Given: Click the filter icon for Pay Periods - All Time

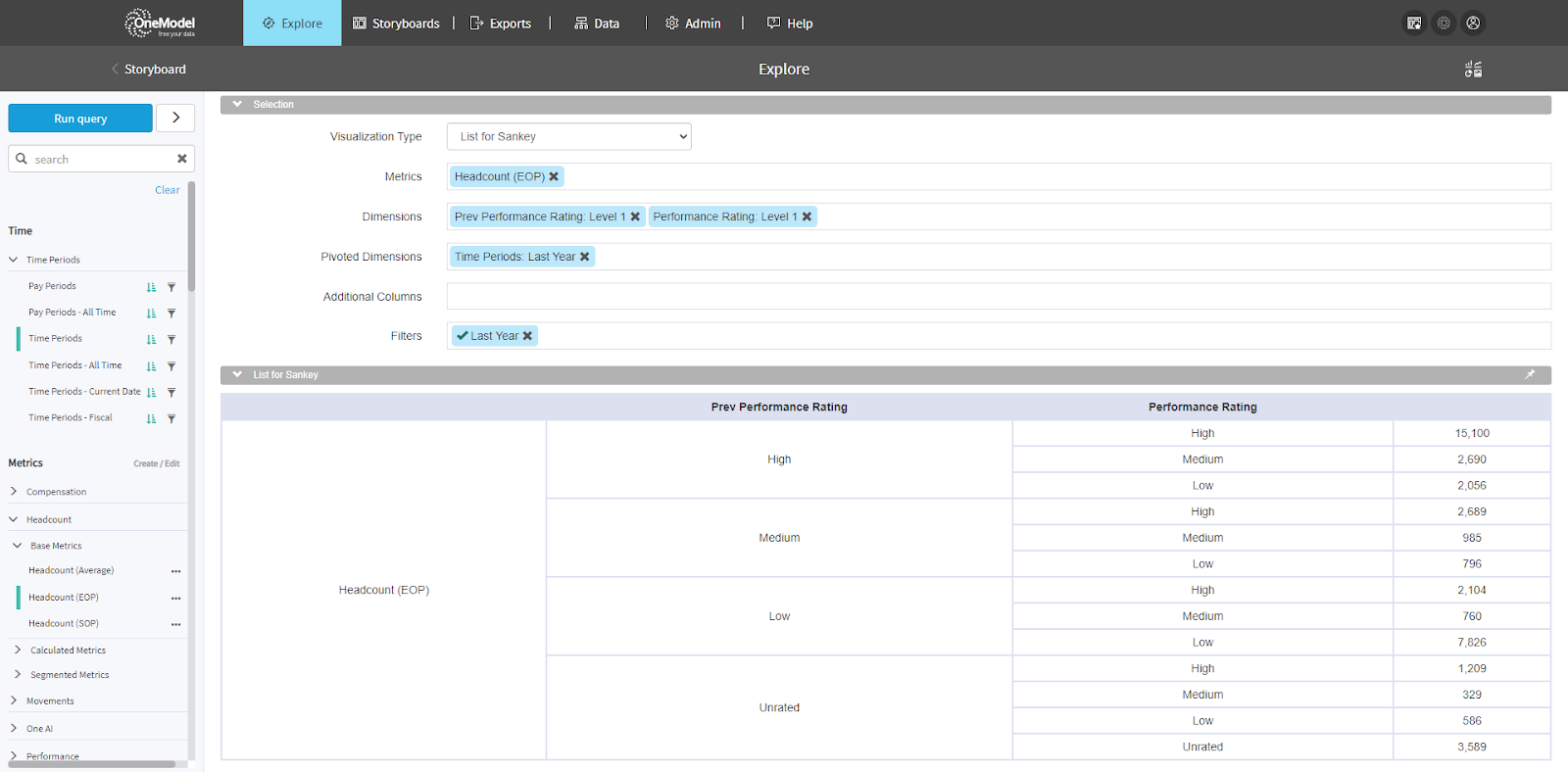Looking at the screenshot, I should (x=171, y=314).
